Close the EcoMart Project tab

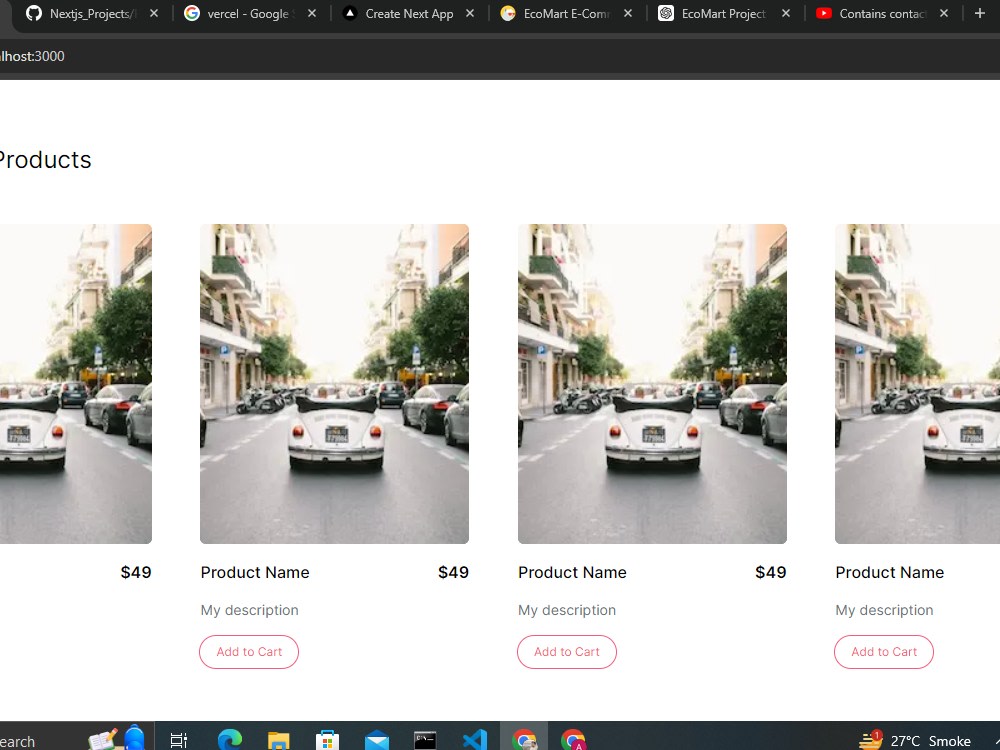786,13
